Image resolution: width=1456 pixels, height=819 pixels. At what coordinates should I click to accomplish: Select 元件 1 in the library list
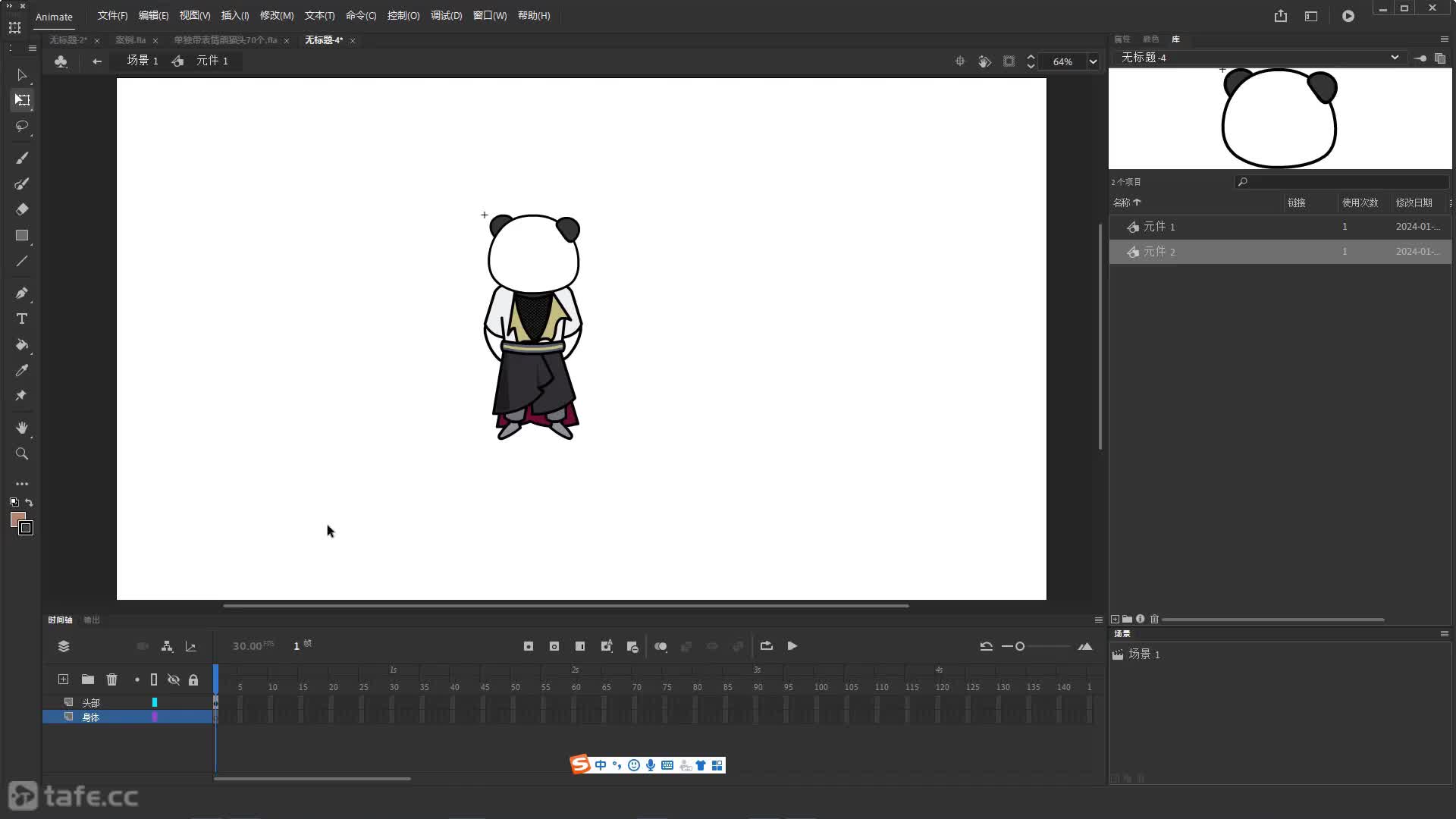1280,227
